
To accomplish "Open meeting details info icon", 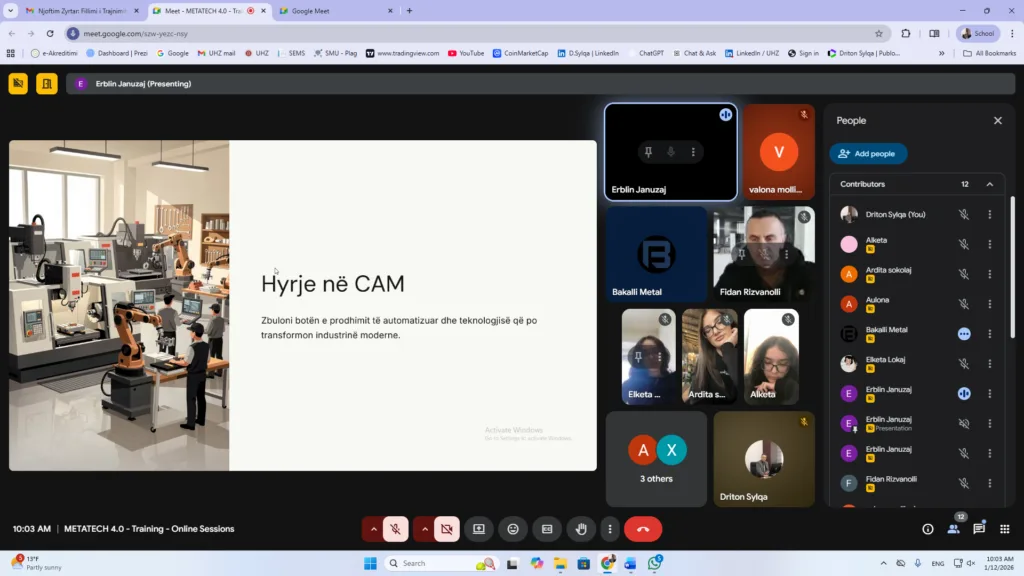I will (x=928, y=529).
